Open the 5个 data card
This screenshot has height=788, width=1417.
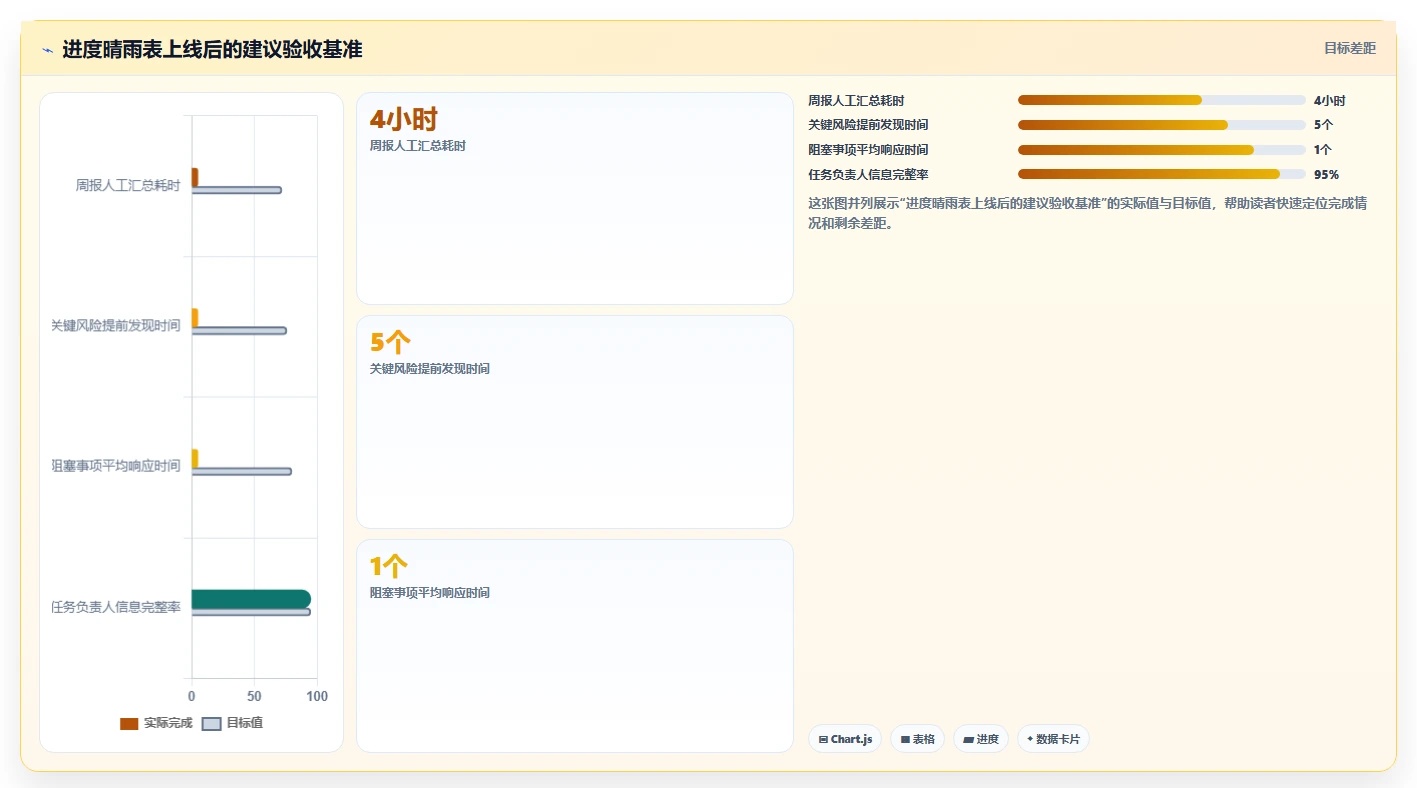coord(575,422)
